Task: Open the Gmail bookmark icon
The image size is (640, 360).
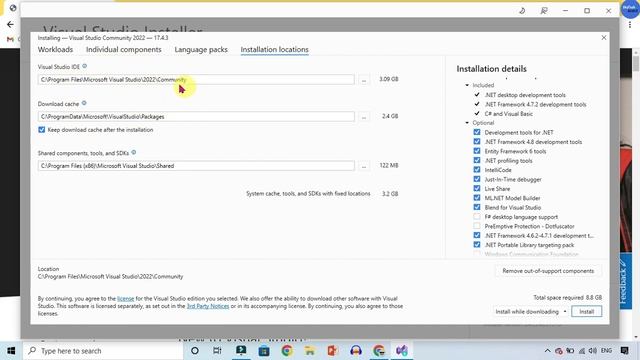Action: [10, 39]
